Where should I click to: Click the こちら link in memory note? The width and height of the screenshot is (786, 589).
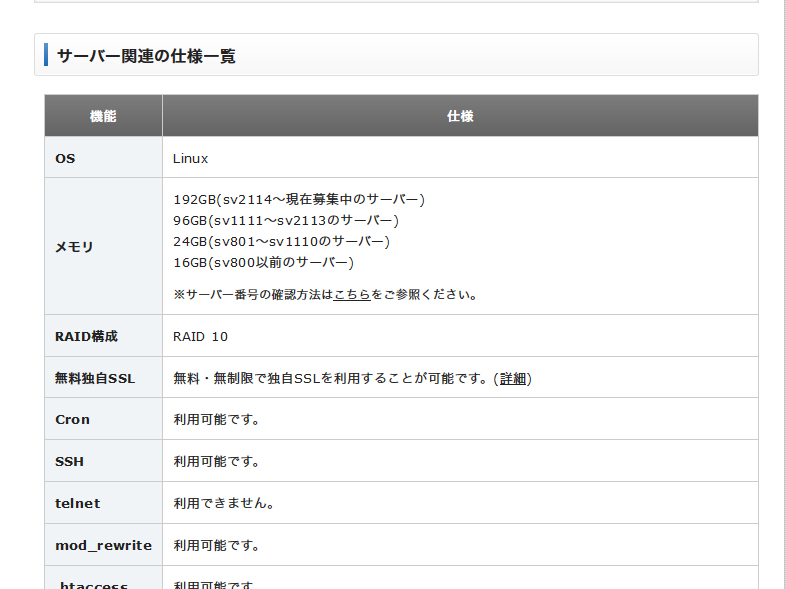tap(352, 295)
